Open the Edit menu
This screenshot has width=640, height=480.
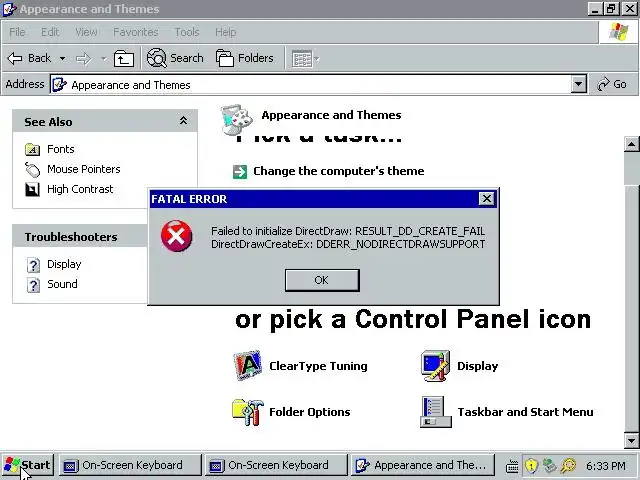pyautogui.click(x=50, y=32)
